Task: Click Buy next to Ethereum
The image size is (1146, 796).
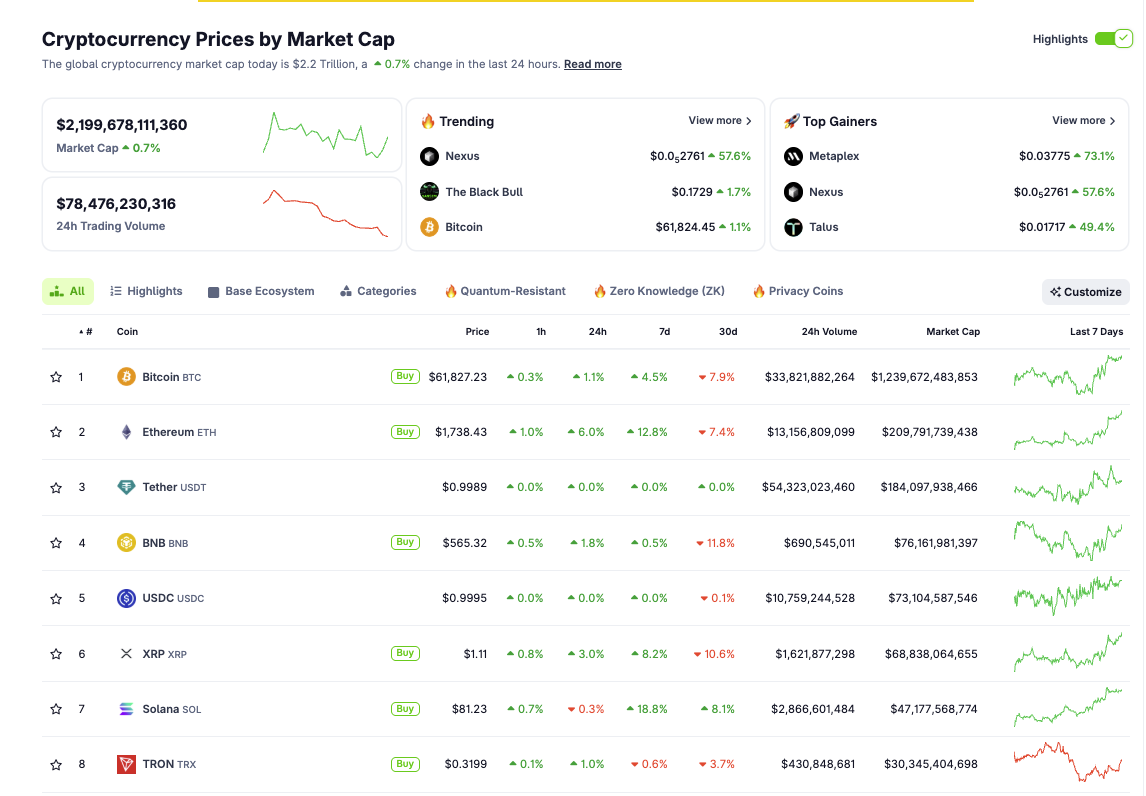Action: click(406, 432)
